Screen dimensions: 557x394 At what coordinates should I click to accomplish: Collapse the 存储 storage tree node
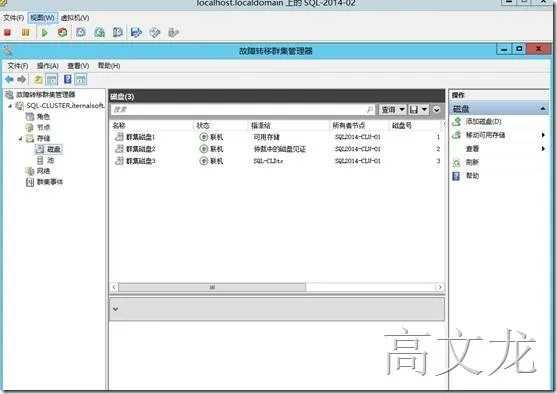pos(20,138)
